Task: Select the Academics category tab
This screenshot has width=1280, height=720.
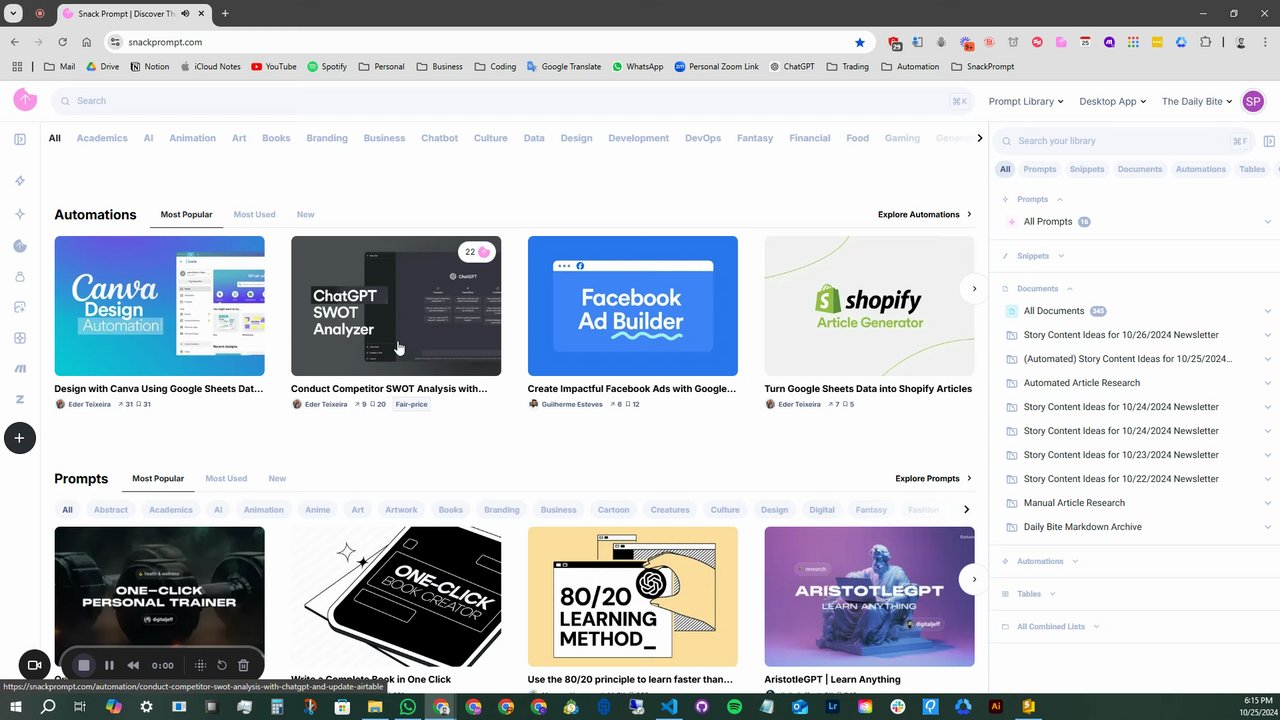Action: [102, 138]
